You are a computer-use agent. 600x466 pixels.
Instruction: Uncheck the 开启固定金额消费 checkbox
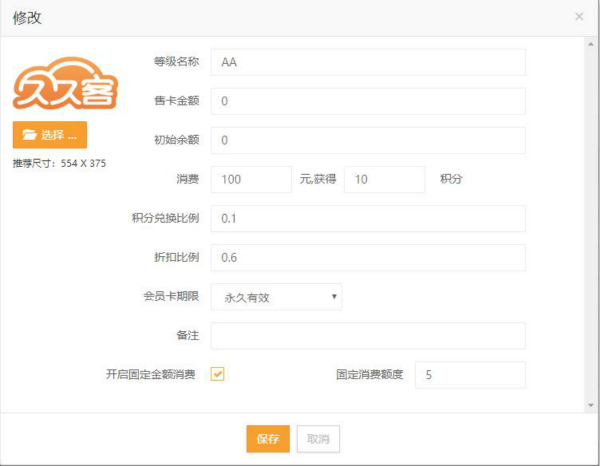click(x=218, y=374)
